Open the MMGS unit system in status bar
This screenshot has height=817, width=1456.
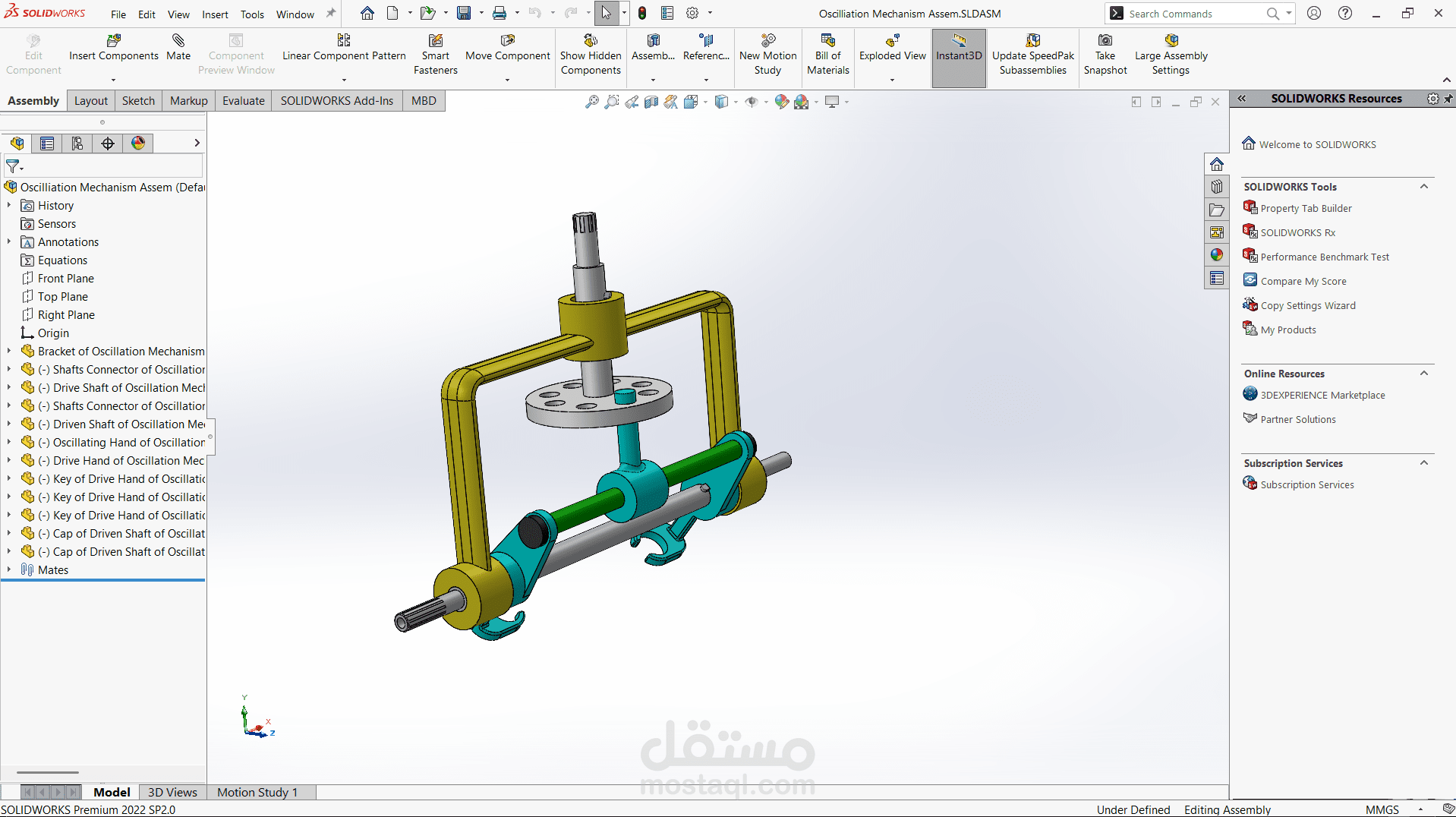[1382, 809]
